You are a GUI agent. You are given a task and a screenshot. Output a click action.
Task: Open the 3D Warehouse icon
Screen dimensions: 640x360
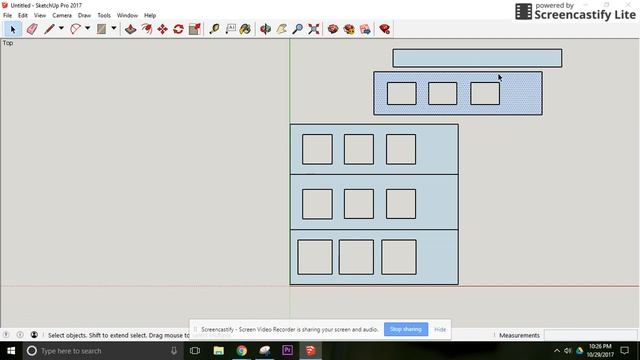coord(333,29)
